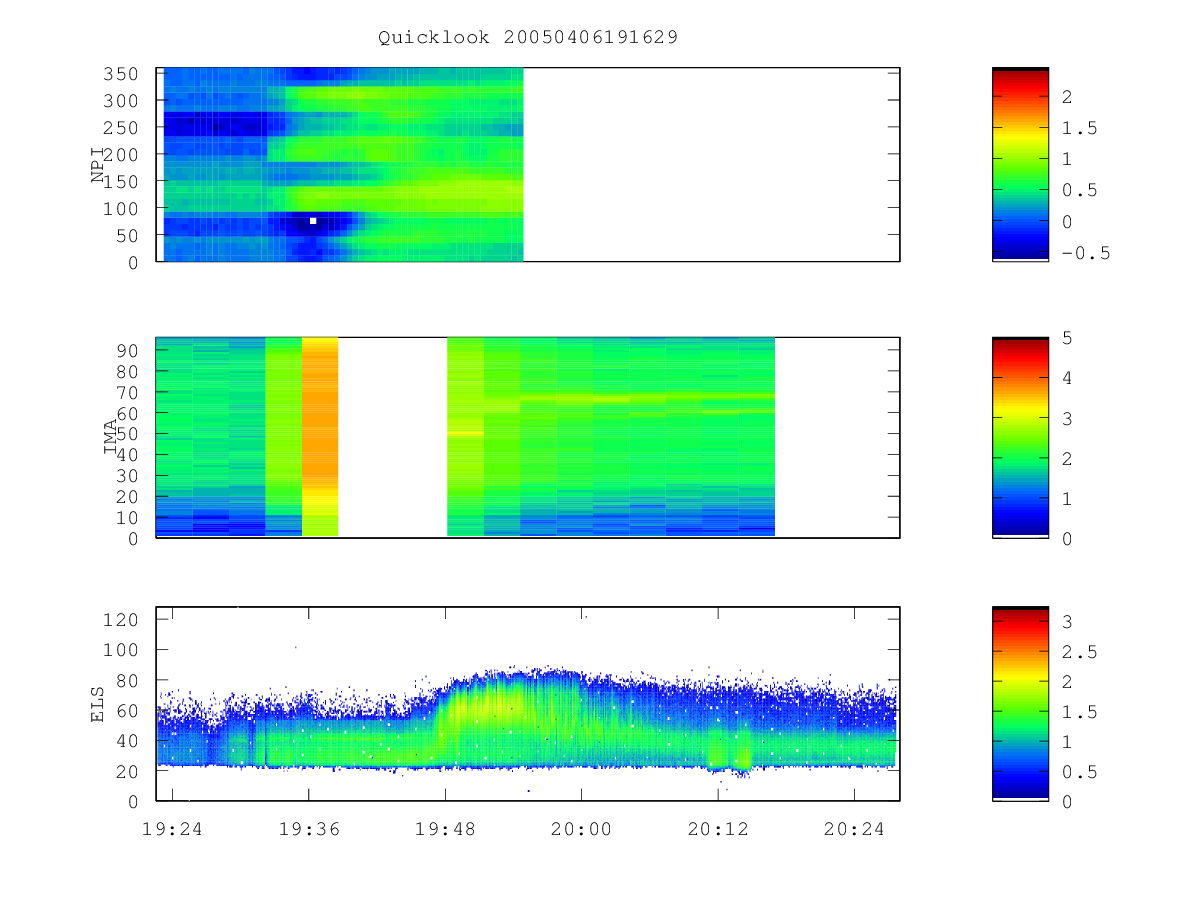
Task: Click the 19:36 time tick label
Action: point(308,828)
